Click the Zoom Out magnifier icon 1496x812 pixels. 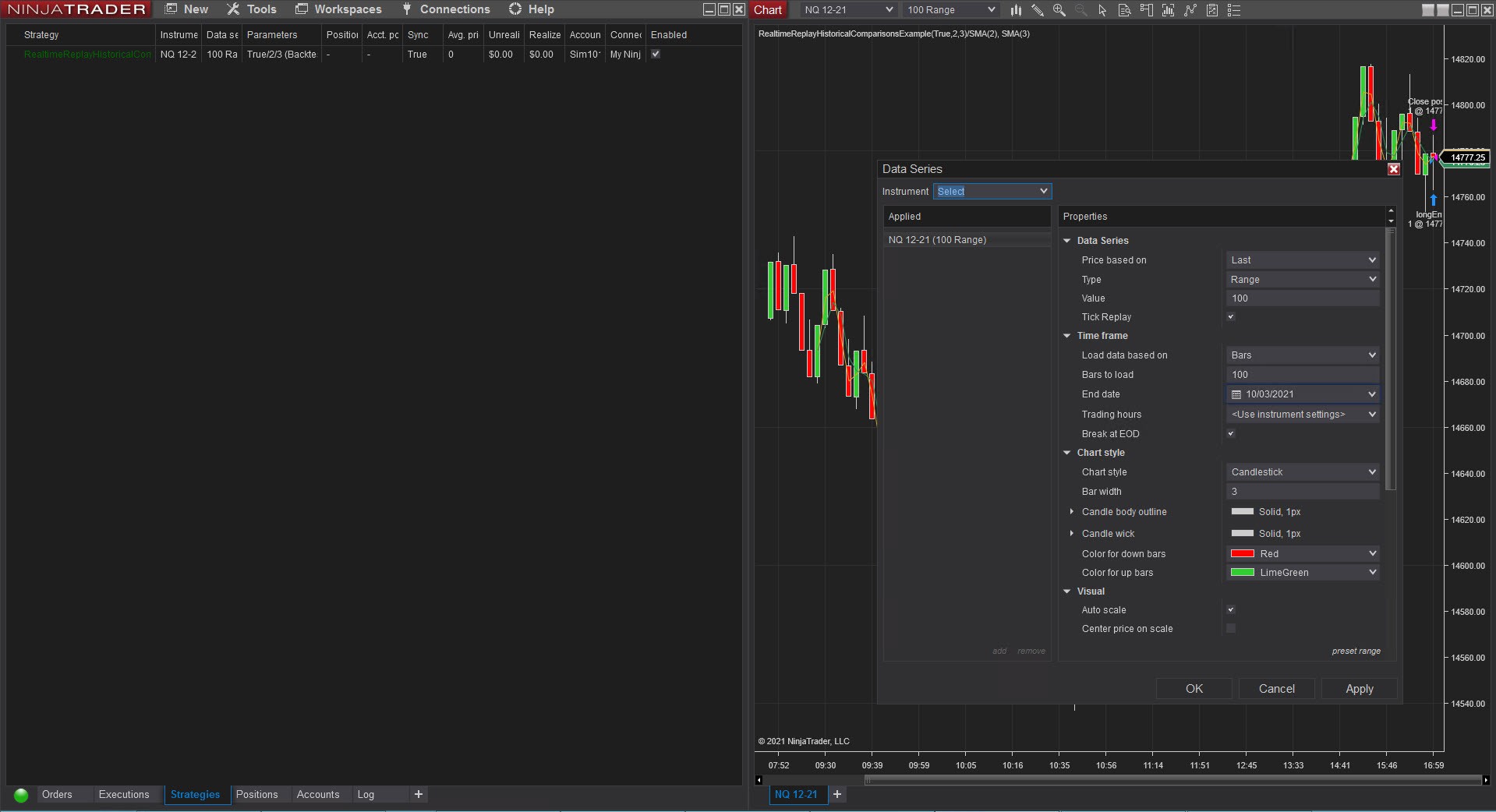pyautogui.click(x=1081, y=10)
